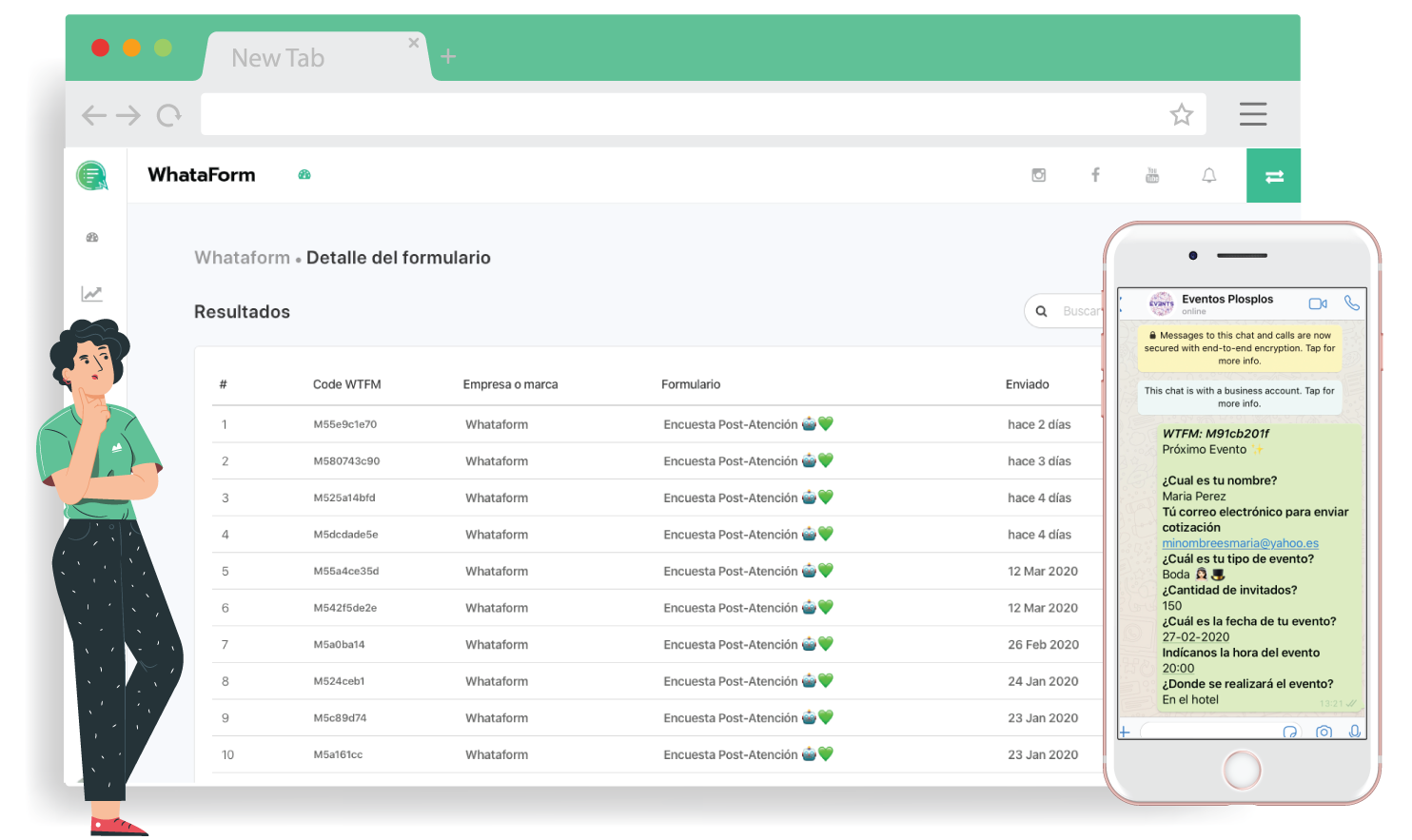The image size is (1412, 840).
Task: Tap the microphone icon in message bar
Action: (1354, 732)
